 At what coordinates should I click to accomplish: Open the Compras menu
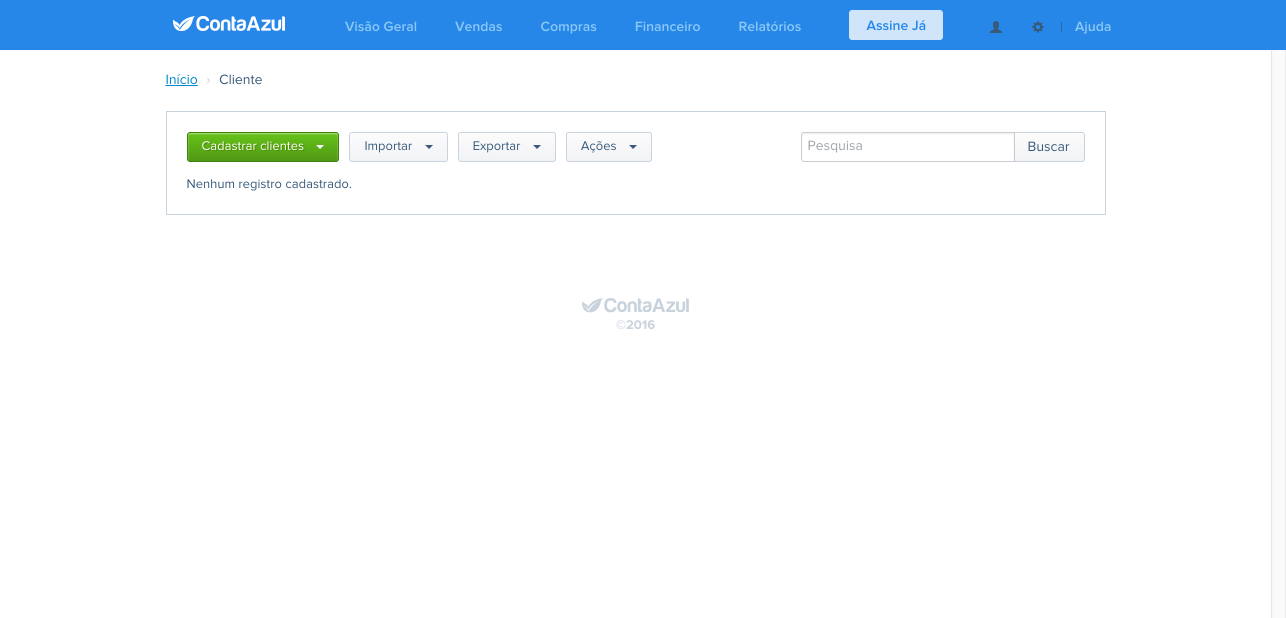569,27
